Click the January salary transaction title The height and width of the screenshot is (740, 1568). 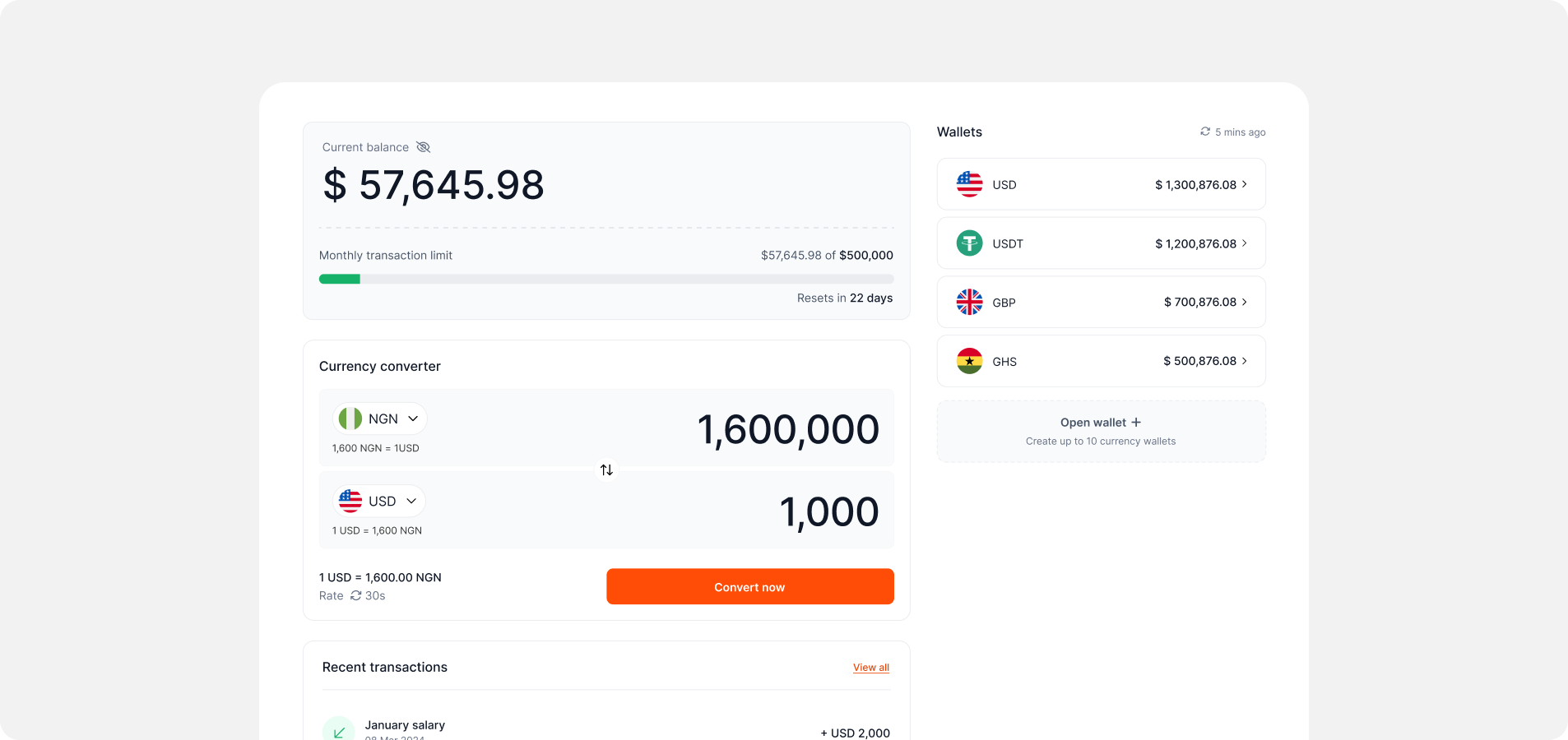(405, 725)
